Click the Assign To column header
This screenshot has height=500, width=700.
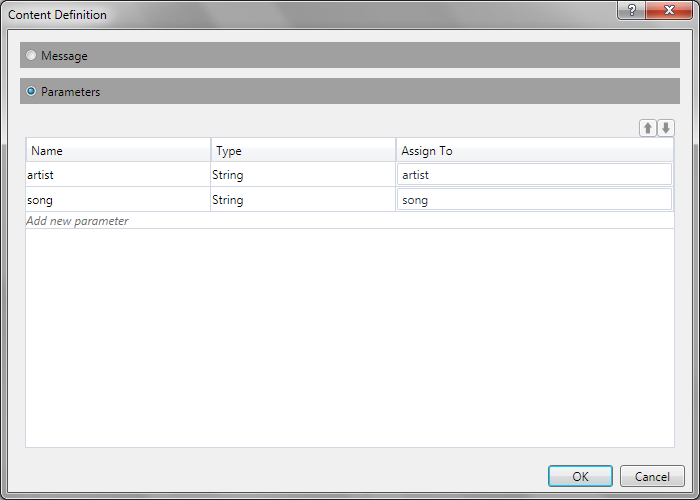[x=535, y=150]
